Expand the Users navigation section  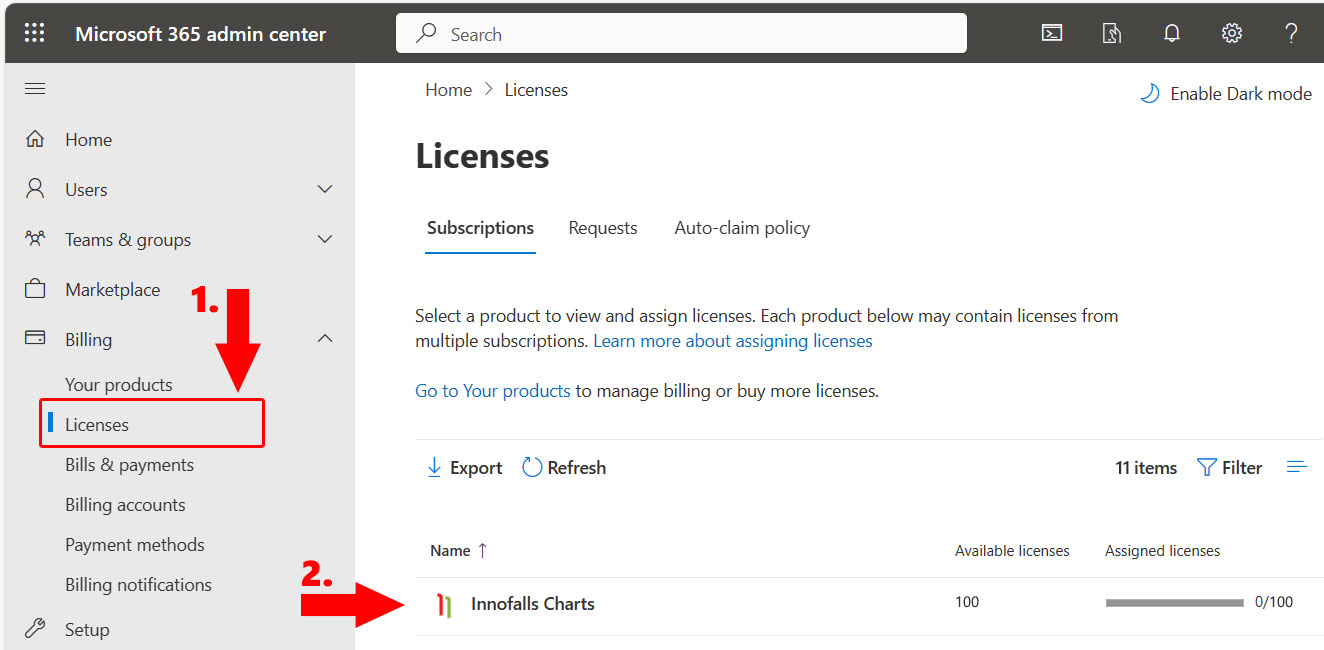click(324, 189)
